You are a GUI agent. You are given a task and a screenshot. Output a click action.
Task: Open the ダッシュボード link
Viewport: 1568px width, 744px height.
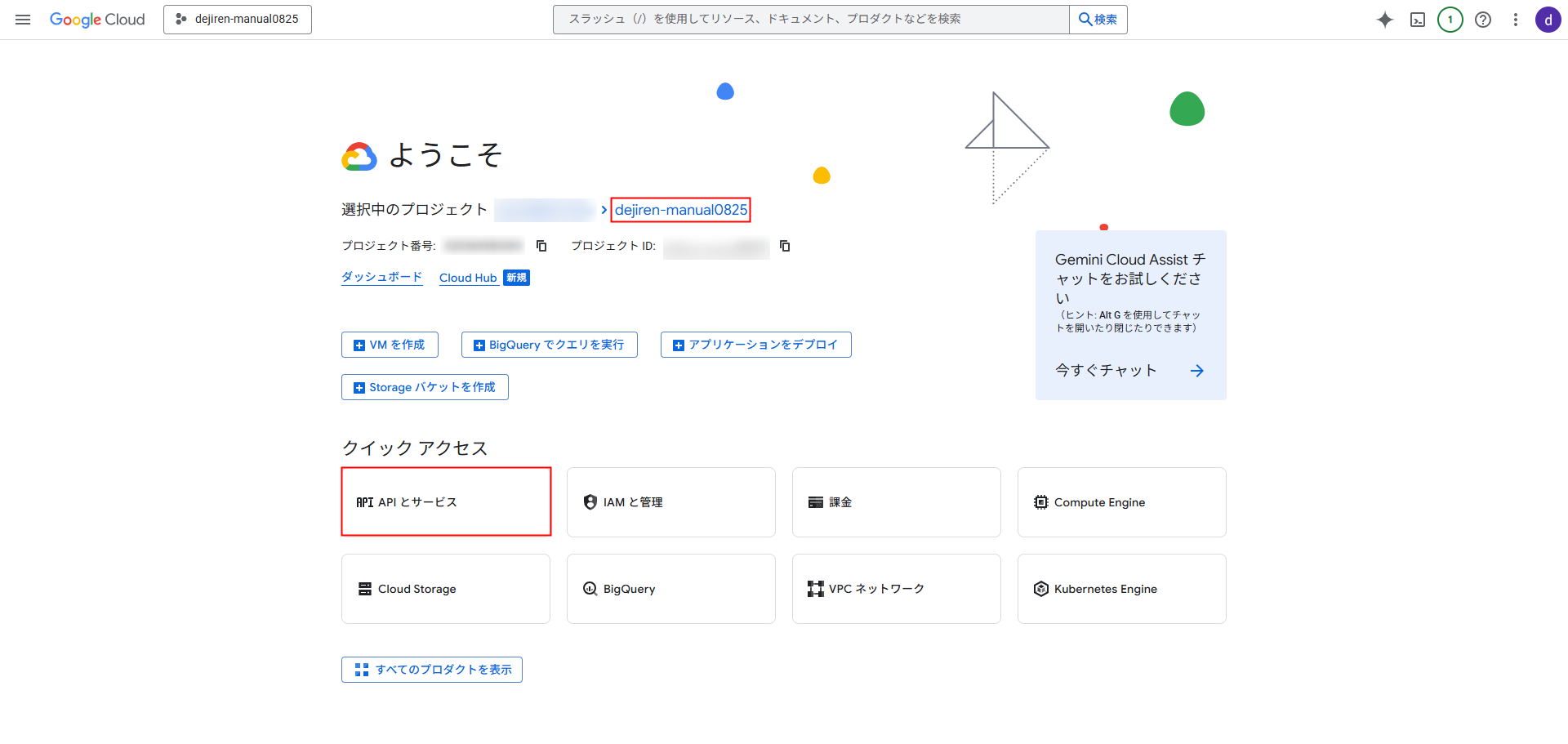pos(381,278)
